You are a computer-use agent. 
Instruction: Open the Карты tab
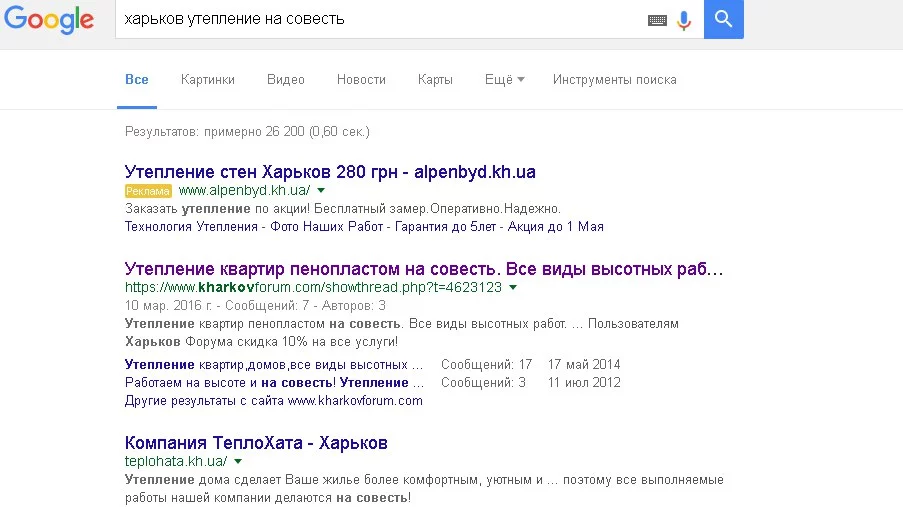[x=435, y=80]
